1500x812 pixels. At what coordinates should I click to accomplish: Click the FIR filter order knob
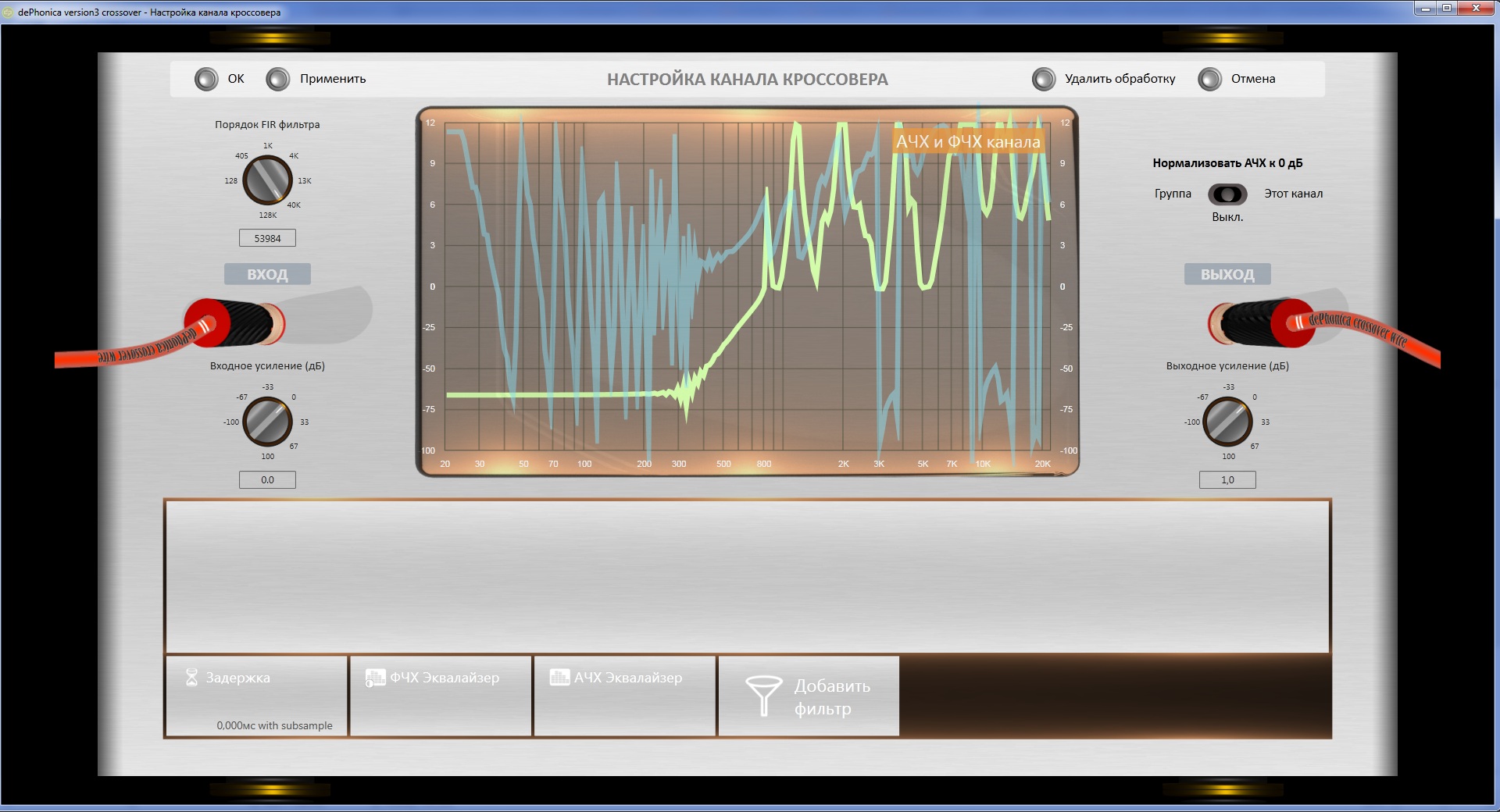tap(268, 180)
